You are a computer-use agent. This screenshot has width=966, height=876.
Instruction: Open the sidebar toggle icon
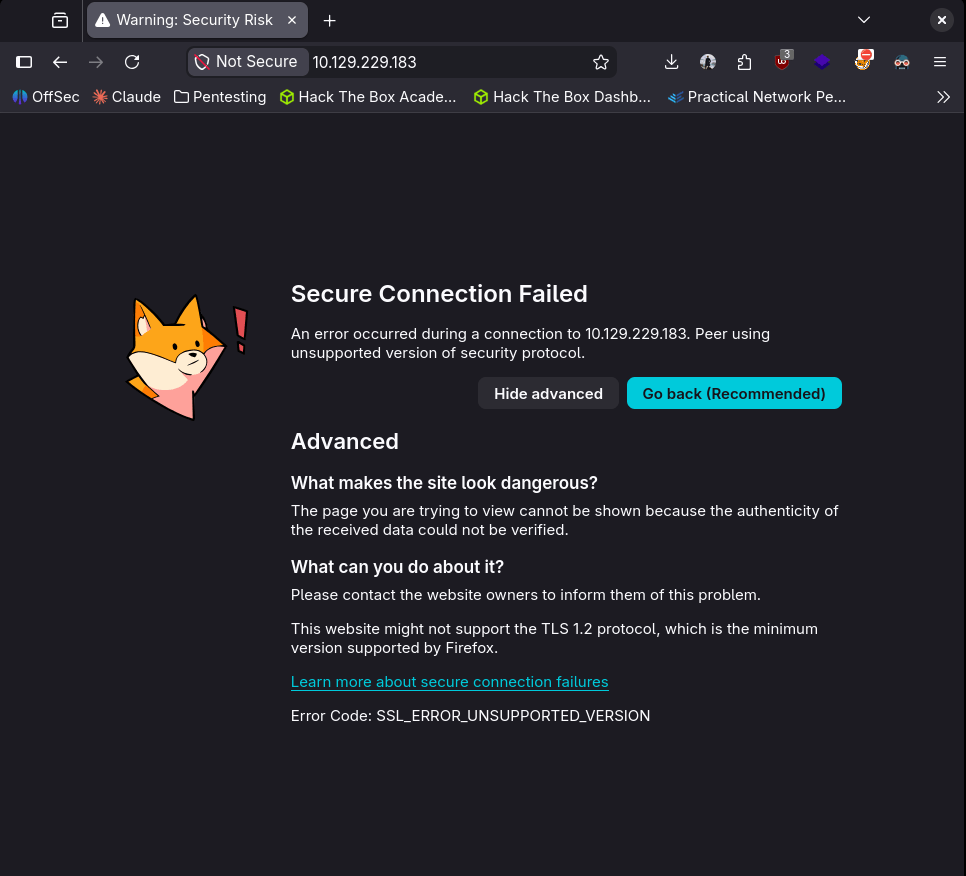coord(24,62)
